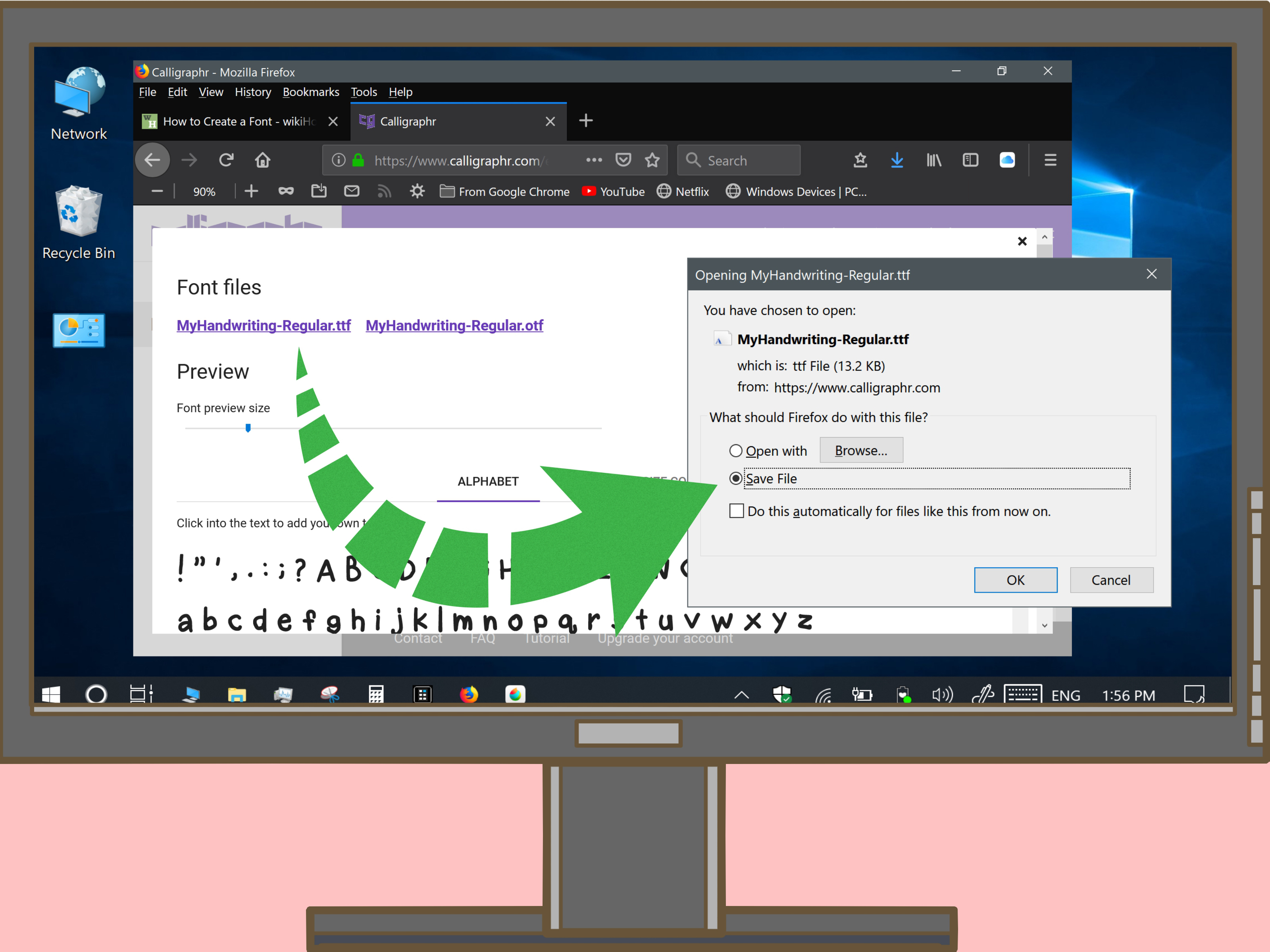Open the Bookmarks menu
The image size is (1270, 952).
(x=311, y=92)
